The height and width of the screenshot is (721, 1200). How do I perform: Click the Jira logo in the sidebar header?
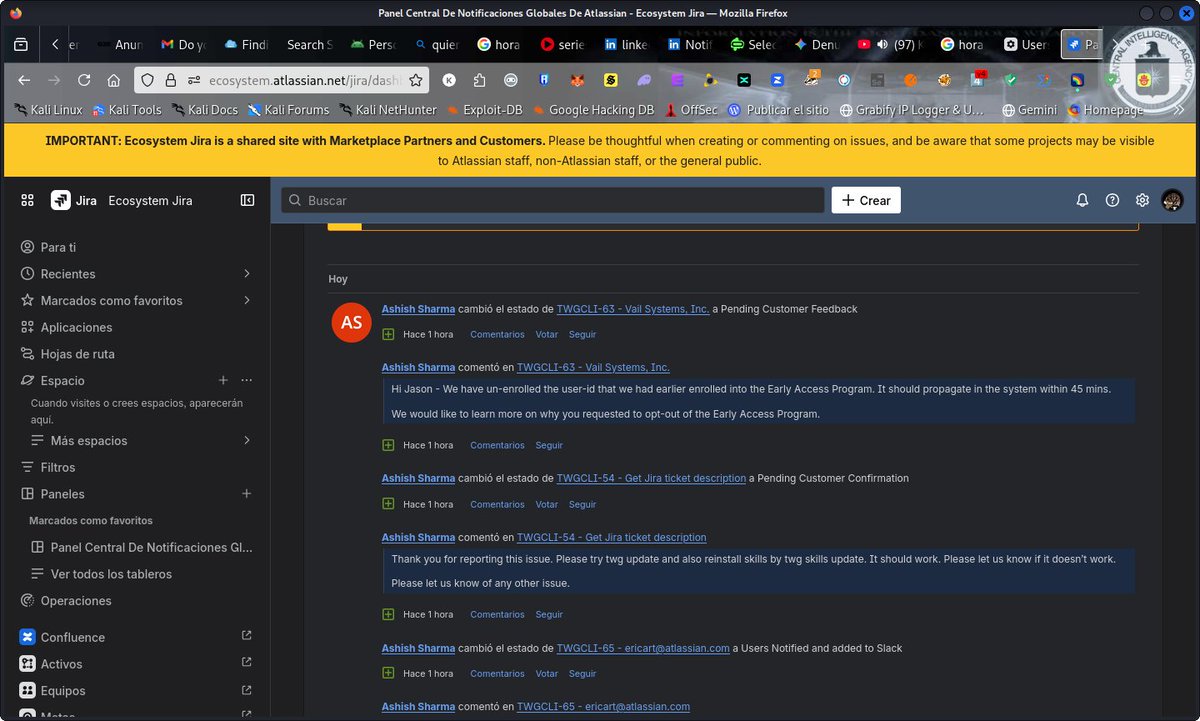61,200
